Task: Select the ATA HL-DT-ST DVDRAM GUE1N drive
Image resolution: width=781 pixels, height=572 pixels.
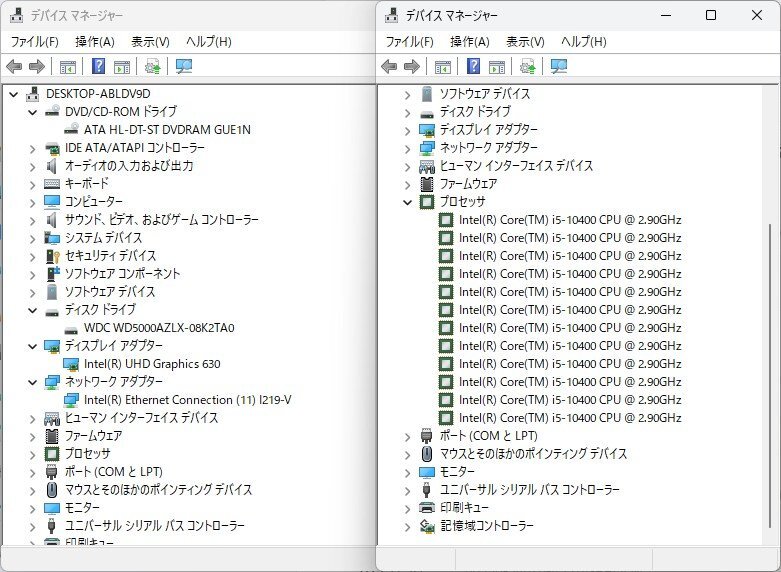Action: tap(167, 130)
